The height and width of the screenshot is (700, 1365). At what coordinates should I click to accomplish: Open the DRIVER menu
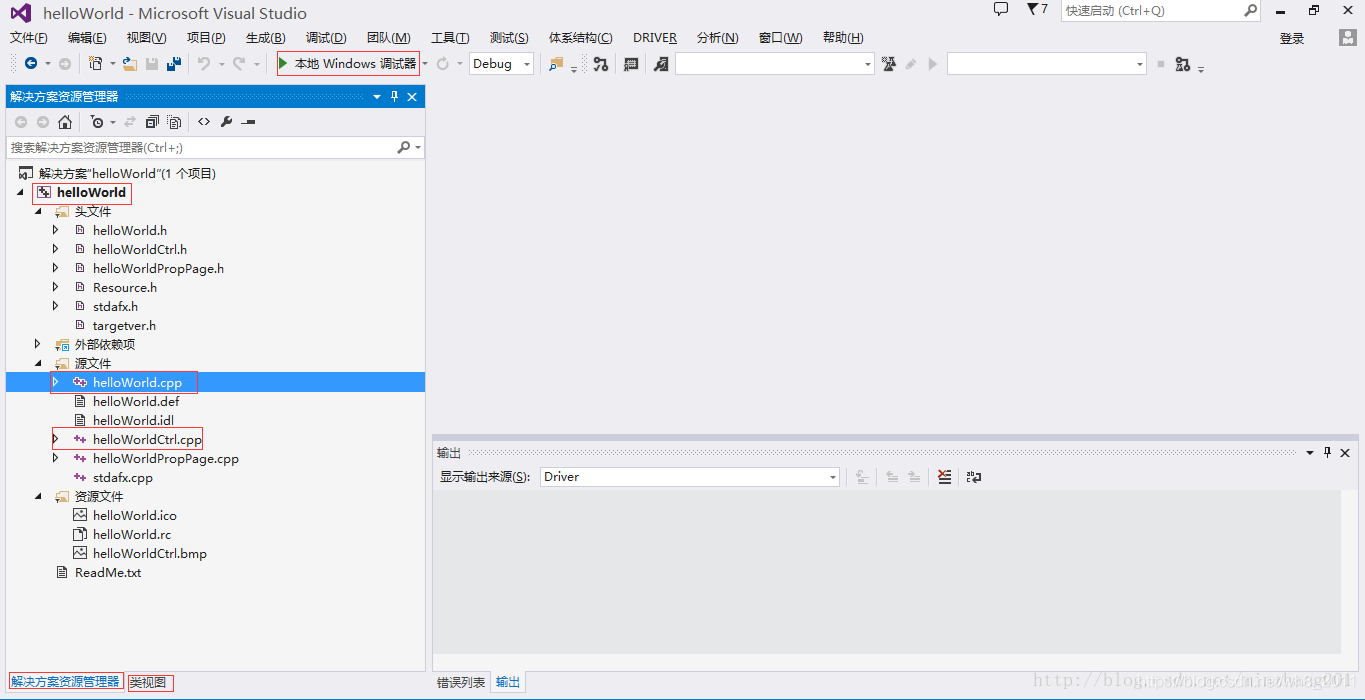(x=655, y=38)
